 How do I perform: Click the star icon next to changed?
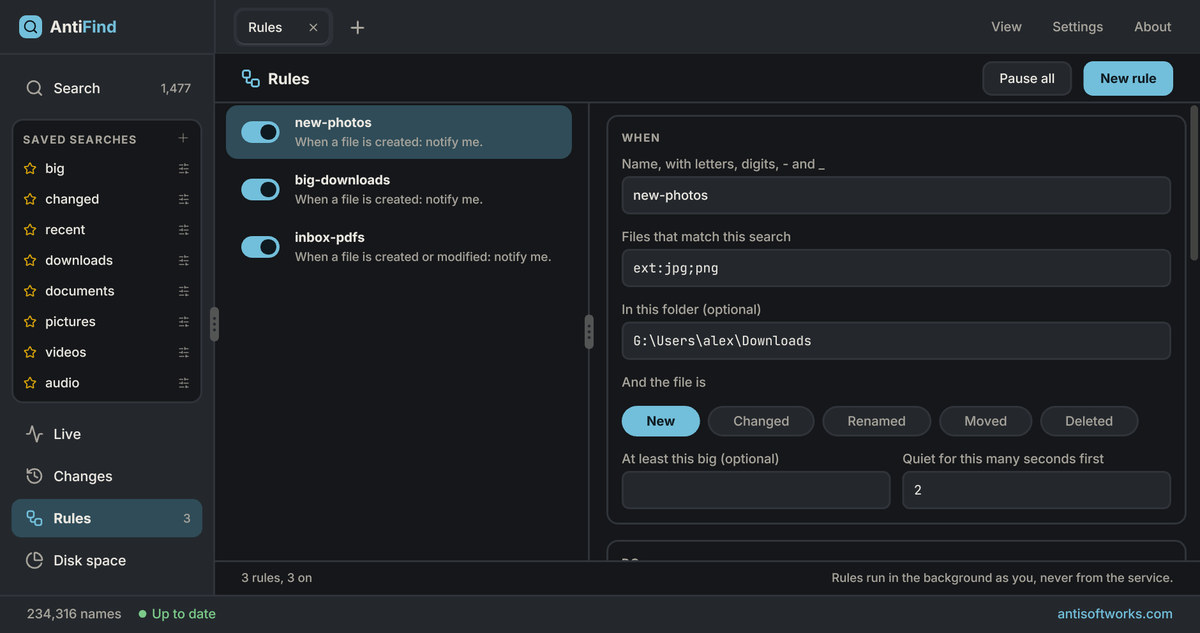pos(30,199)
